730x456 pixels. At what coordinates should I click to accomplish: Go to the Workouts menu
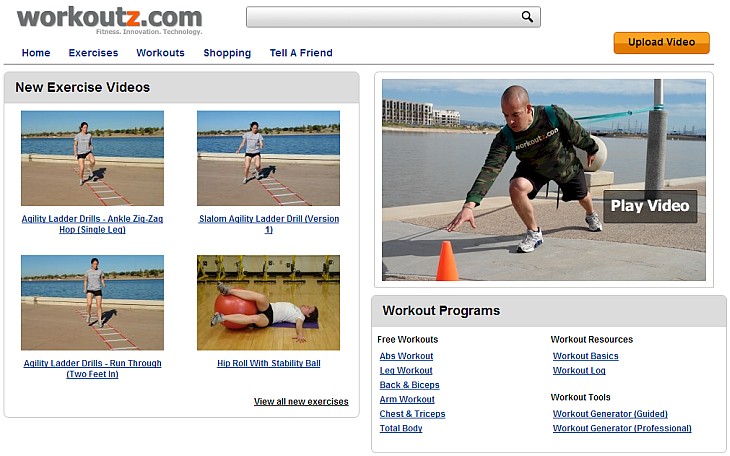click(x=160, y=53)
